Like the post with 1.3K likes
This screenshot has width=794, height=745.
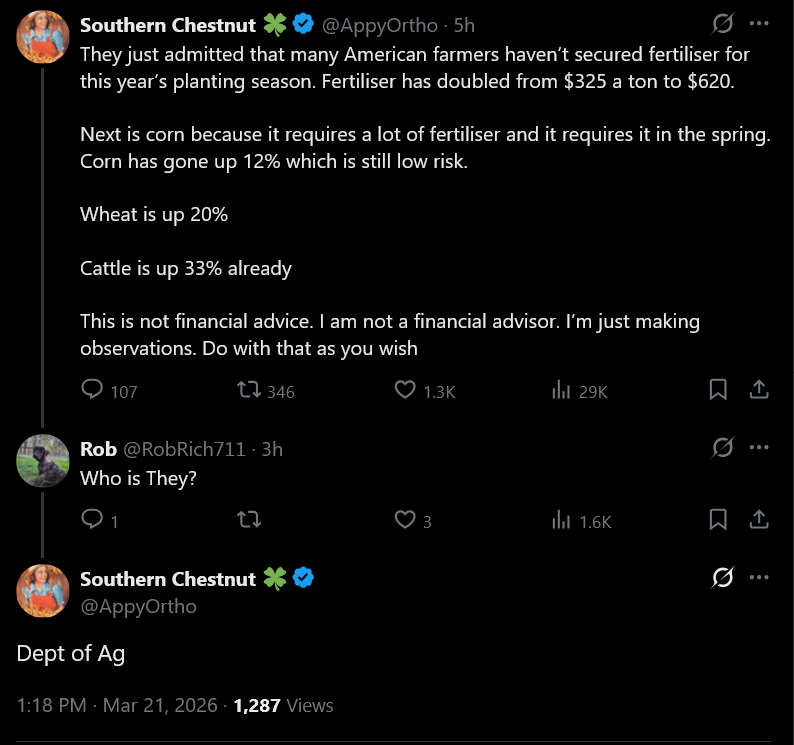405,390
